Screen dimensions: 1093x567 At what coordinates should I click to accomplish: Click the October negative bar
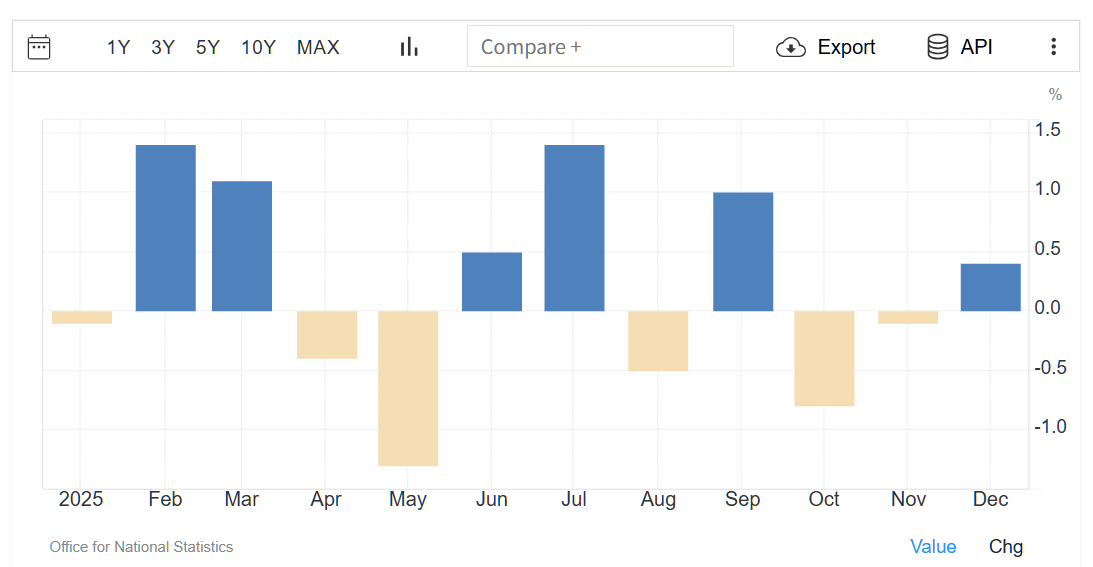825,358
